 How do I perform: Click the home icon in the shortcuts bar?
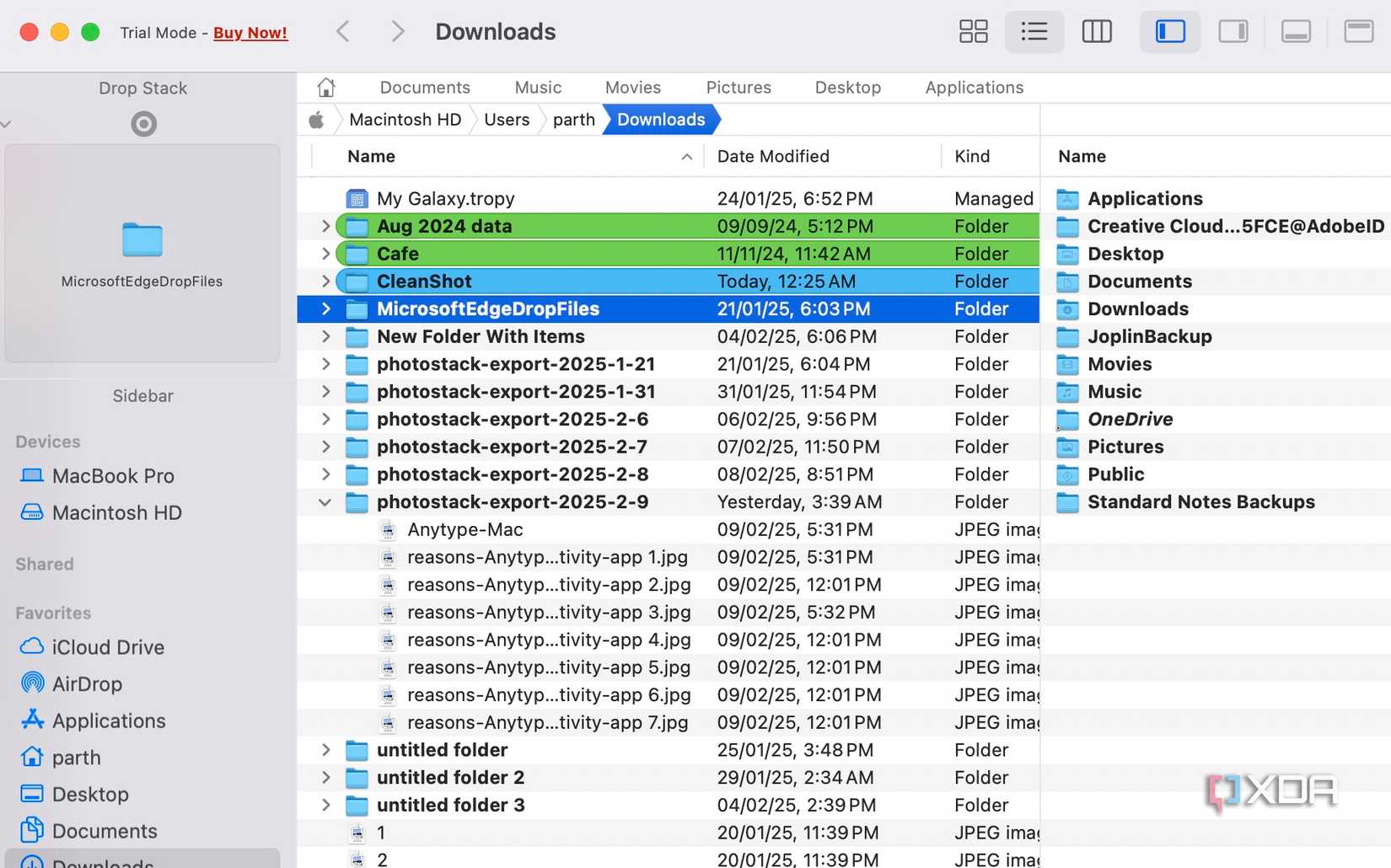[326, 87]
